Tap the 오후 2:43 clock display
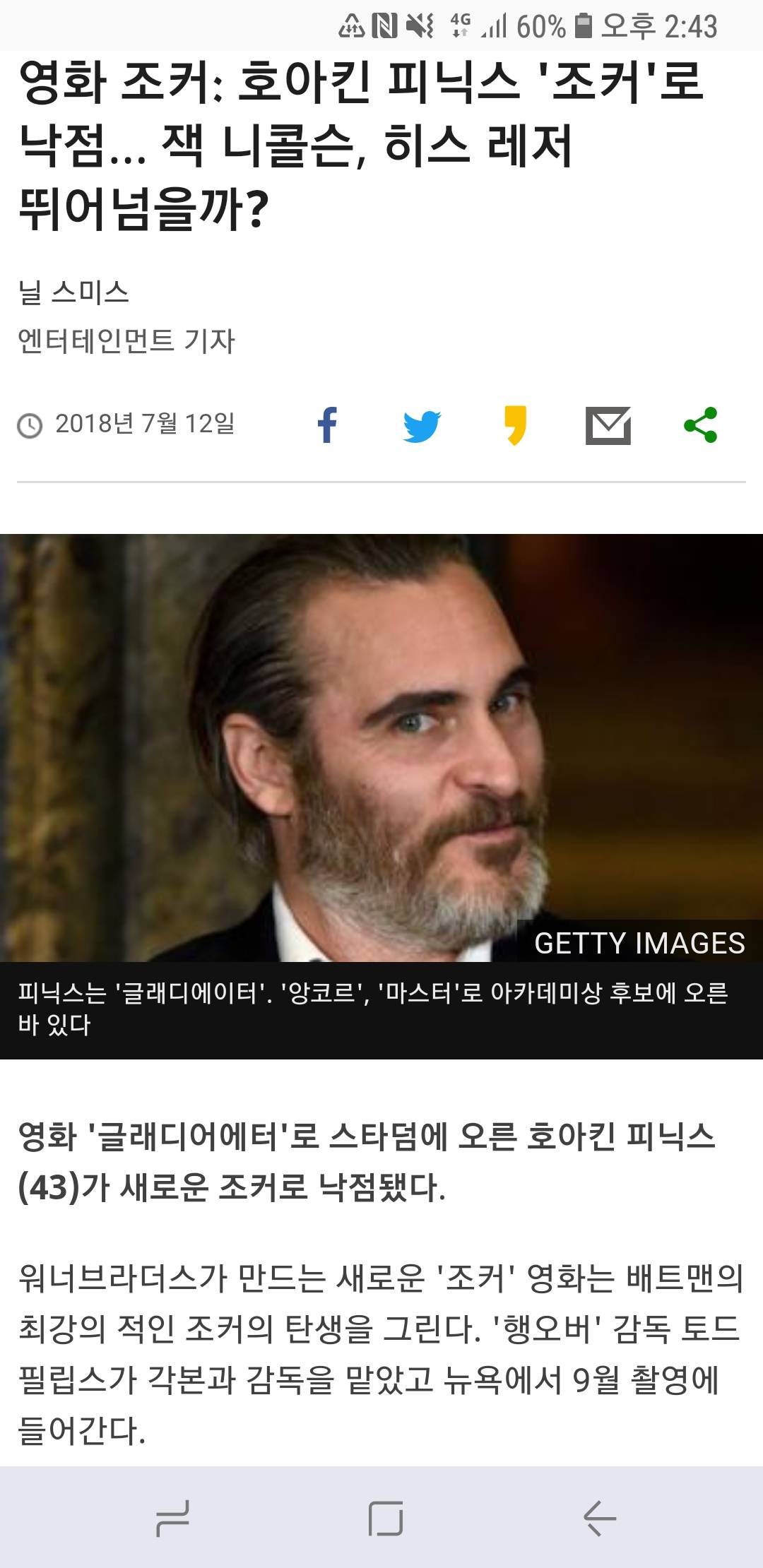 658,27
